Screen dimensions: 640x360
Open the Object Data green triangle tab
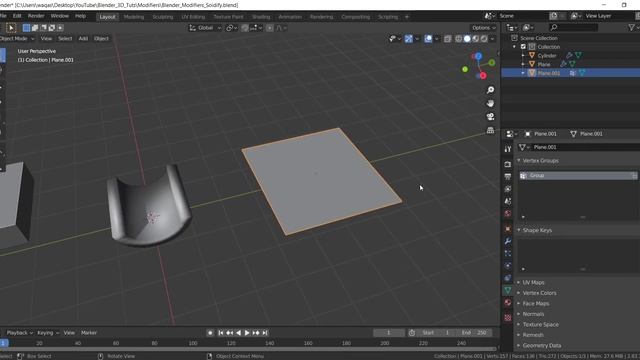click(x=507, y=290)
